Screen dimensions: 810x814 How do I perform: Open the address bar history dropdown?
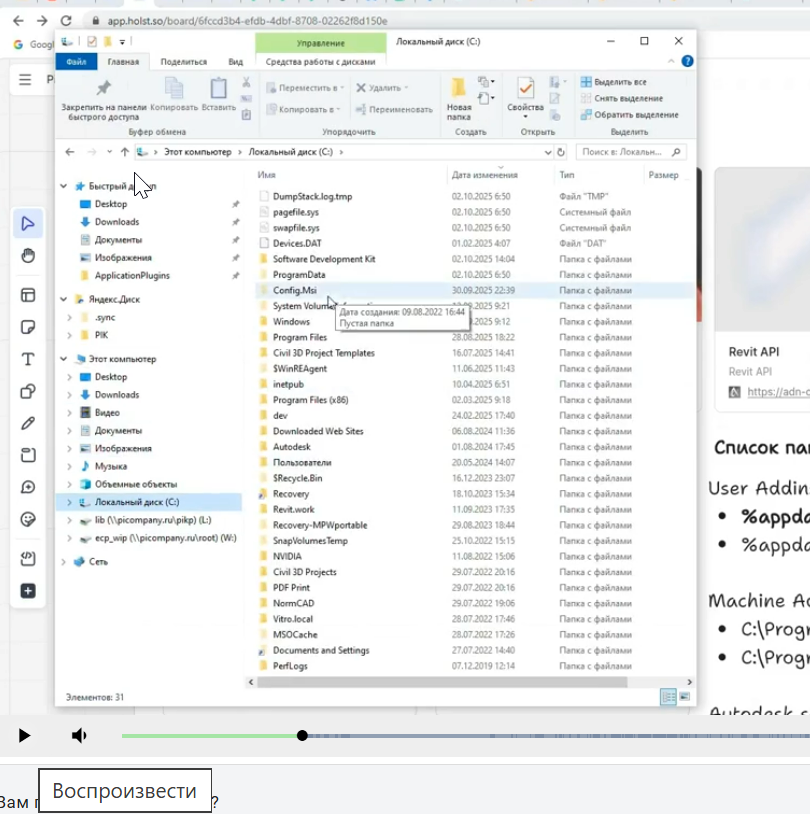(548, 152)
